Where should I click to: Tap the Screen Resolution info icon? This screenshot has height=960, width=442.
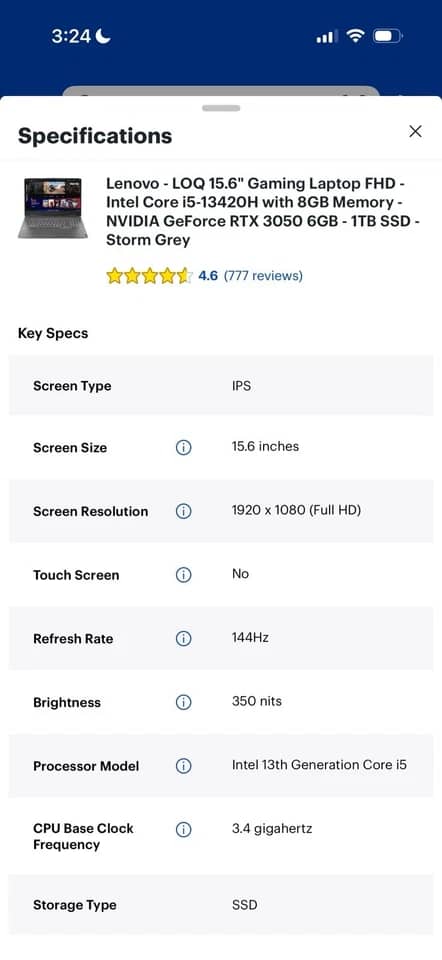(183, 511)
